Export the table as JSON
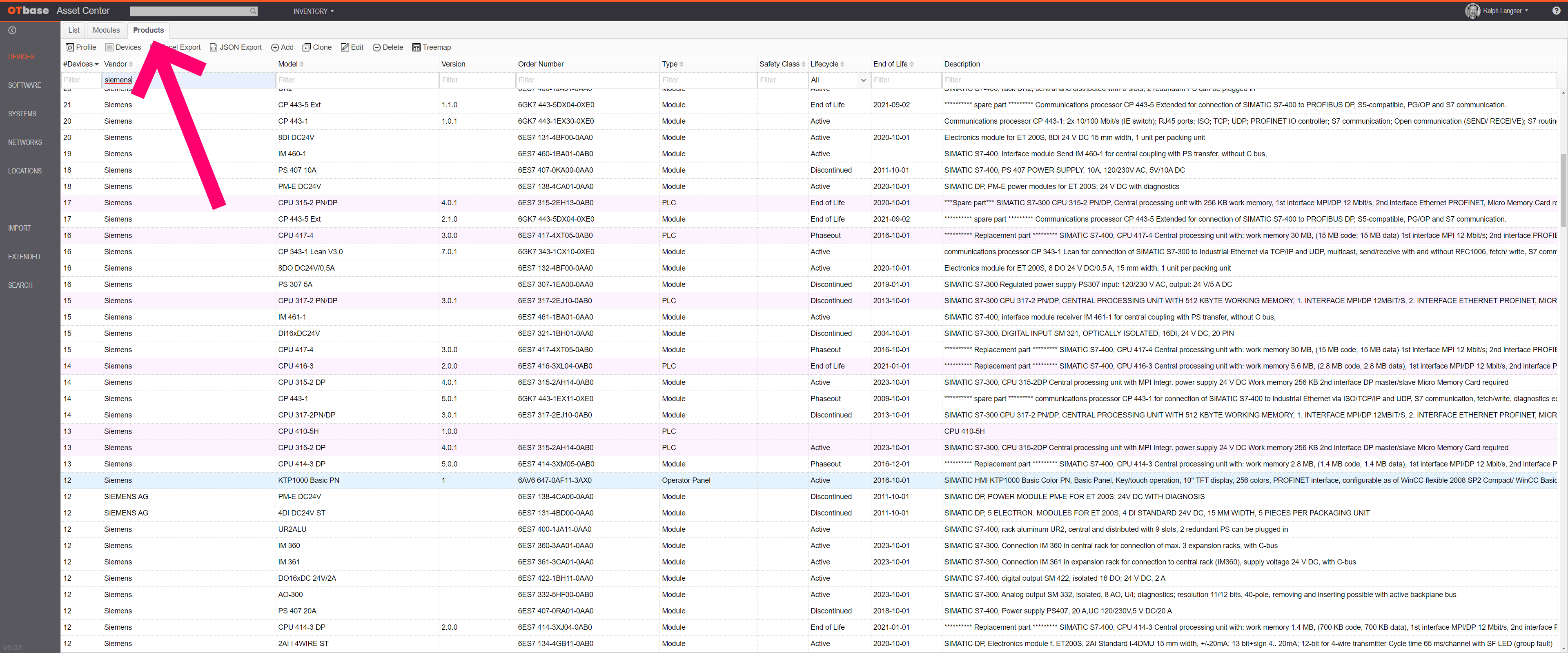The width and height of the screenshot is (1568, 653). pyautogui.click(x=236, y=47)
